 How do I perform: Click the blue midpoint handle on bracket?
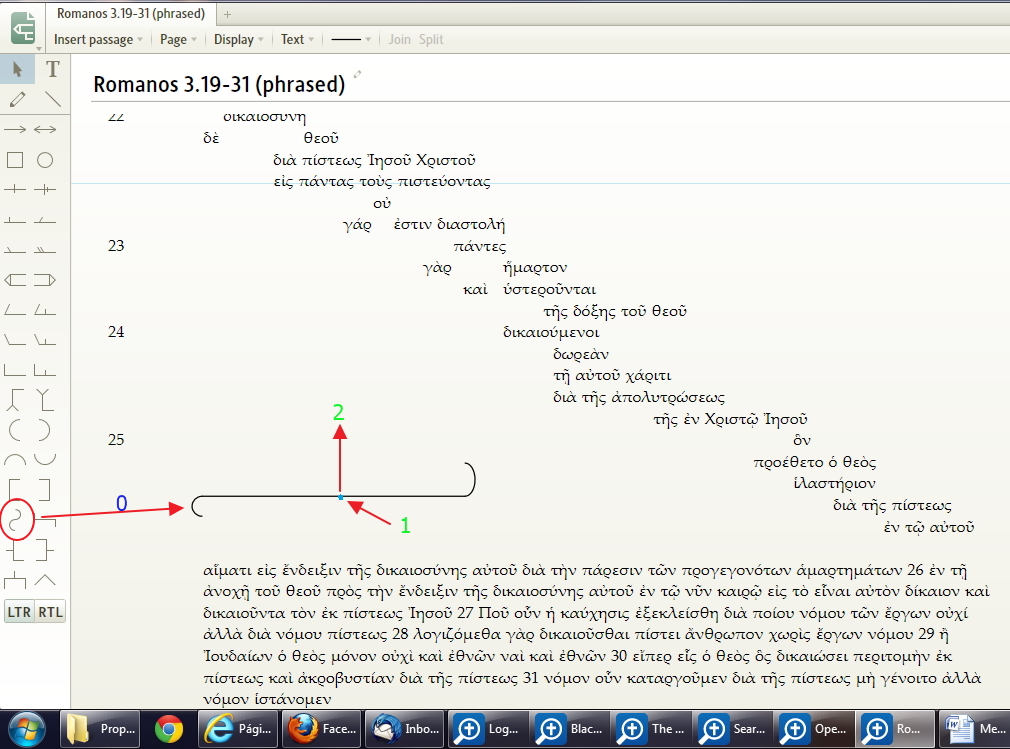click(x=341, y=497)
